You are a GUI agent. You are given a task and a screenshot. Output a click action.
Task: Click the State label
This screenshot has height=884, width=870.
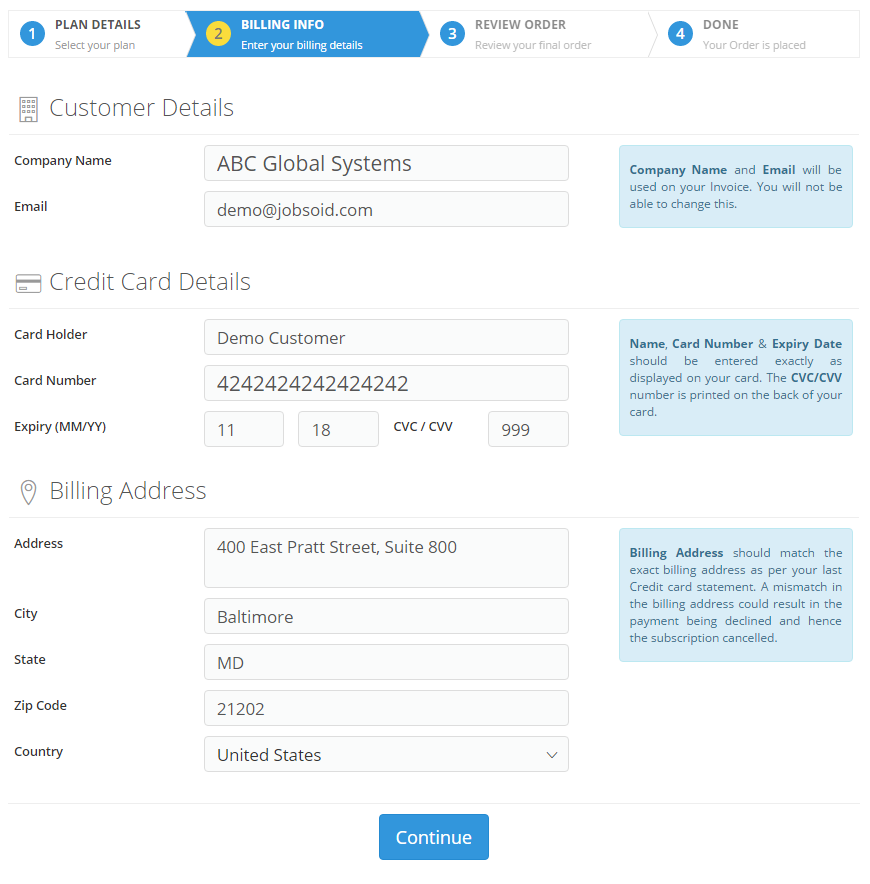(29, 660)
